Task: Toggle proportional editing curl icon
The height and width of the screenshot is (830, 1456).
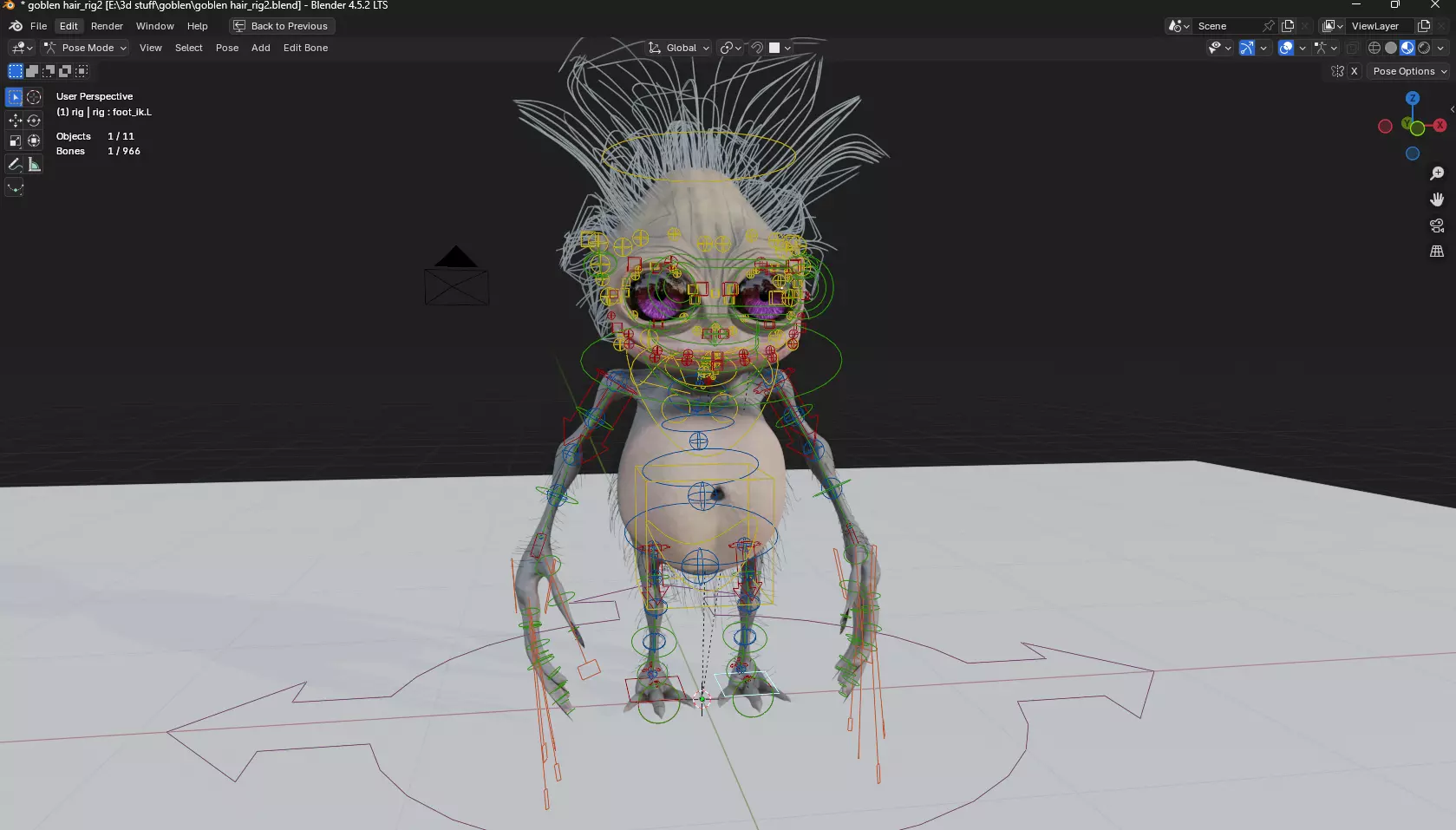Action: [757, 48]
